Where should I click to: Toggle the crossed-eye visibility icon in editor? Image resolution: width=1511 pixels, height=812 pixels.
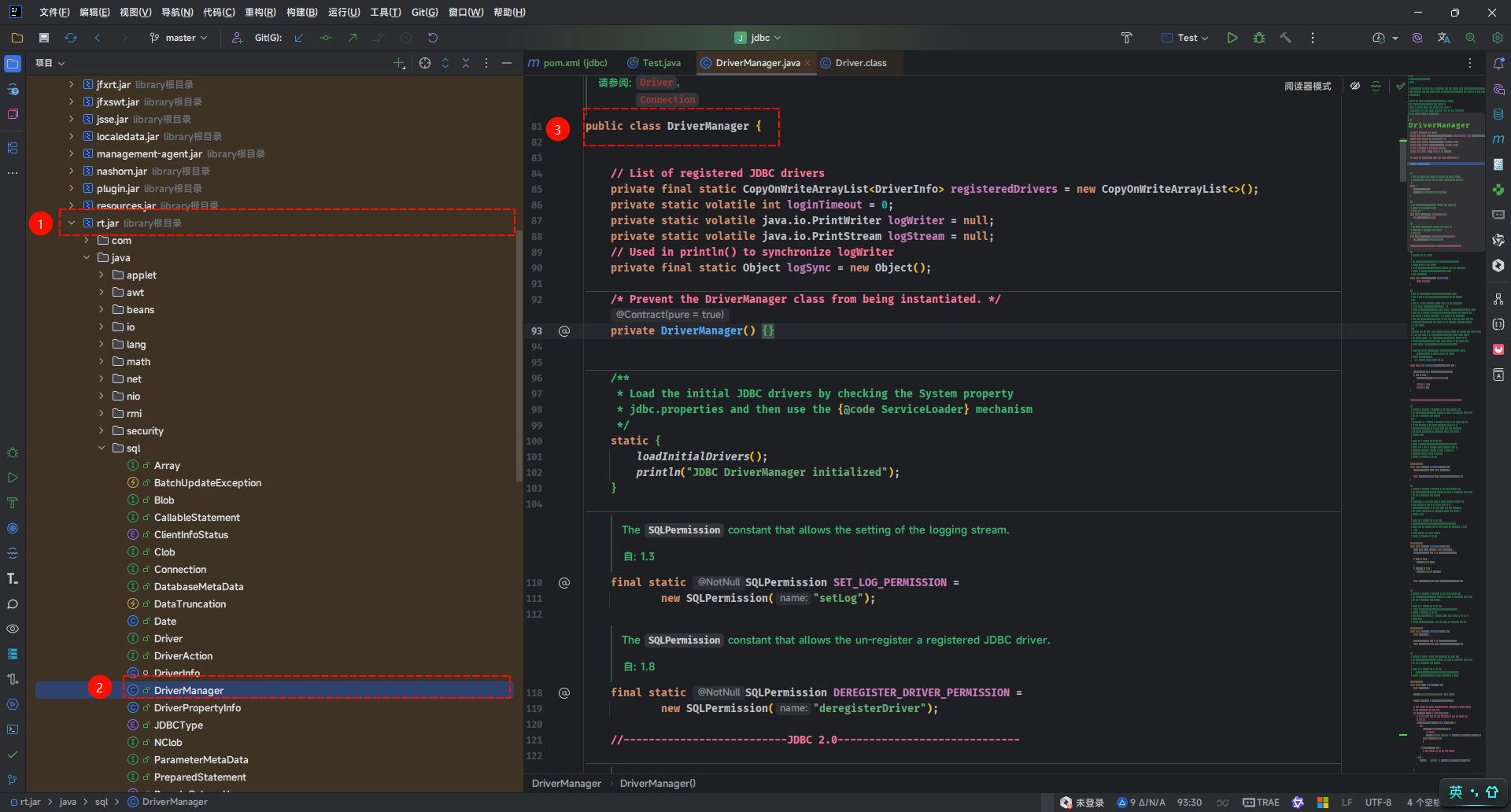tap(1355, 87)
